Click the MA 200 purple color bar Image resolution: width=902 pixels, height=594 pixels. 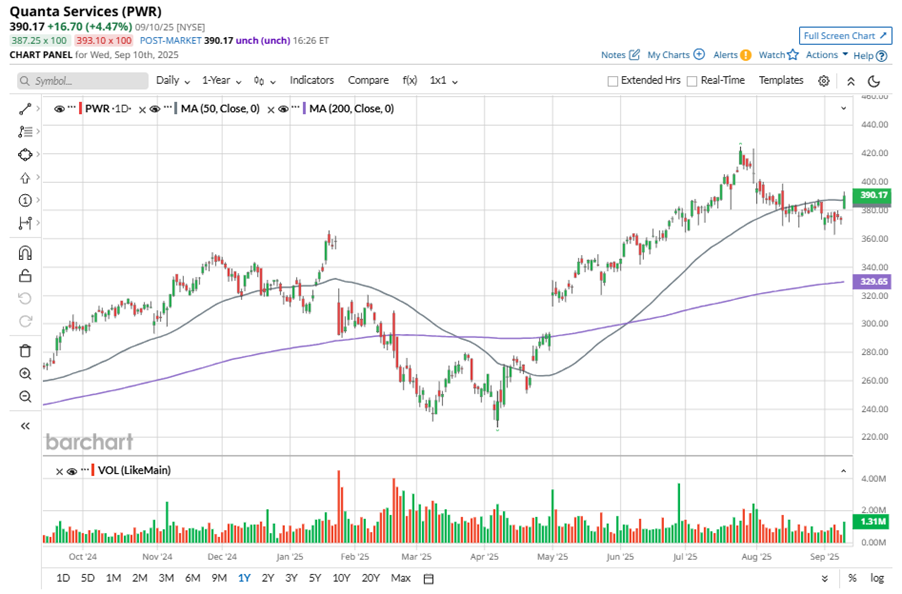click(x=304, y=109)
